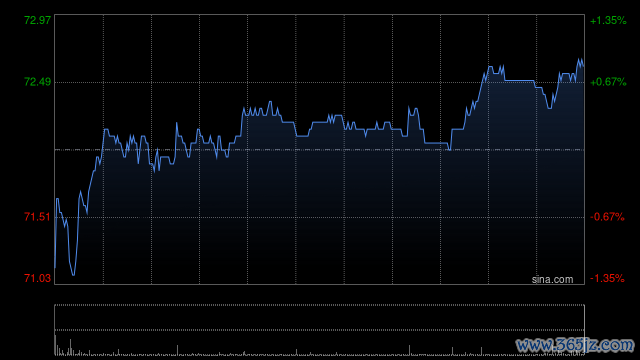640x360 pixels.
Task: Click the sina.com source label
Action: click(x=552, y=280)
